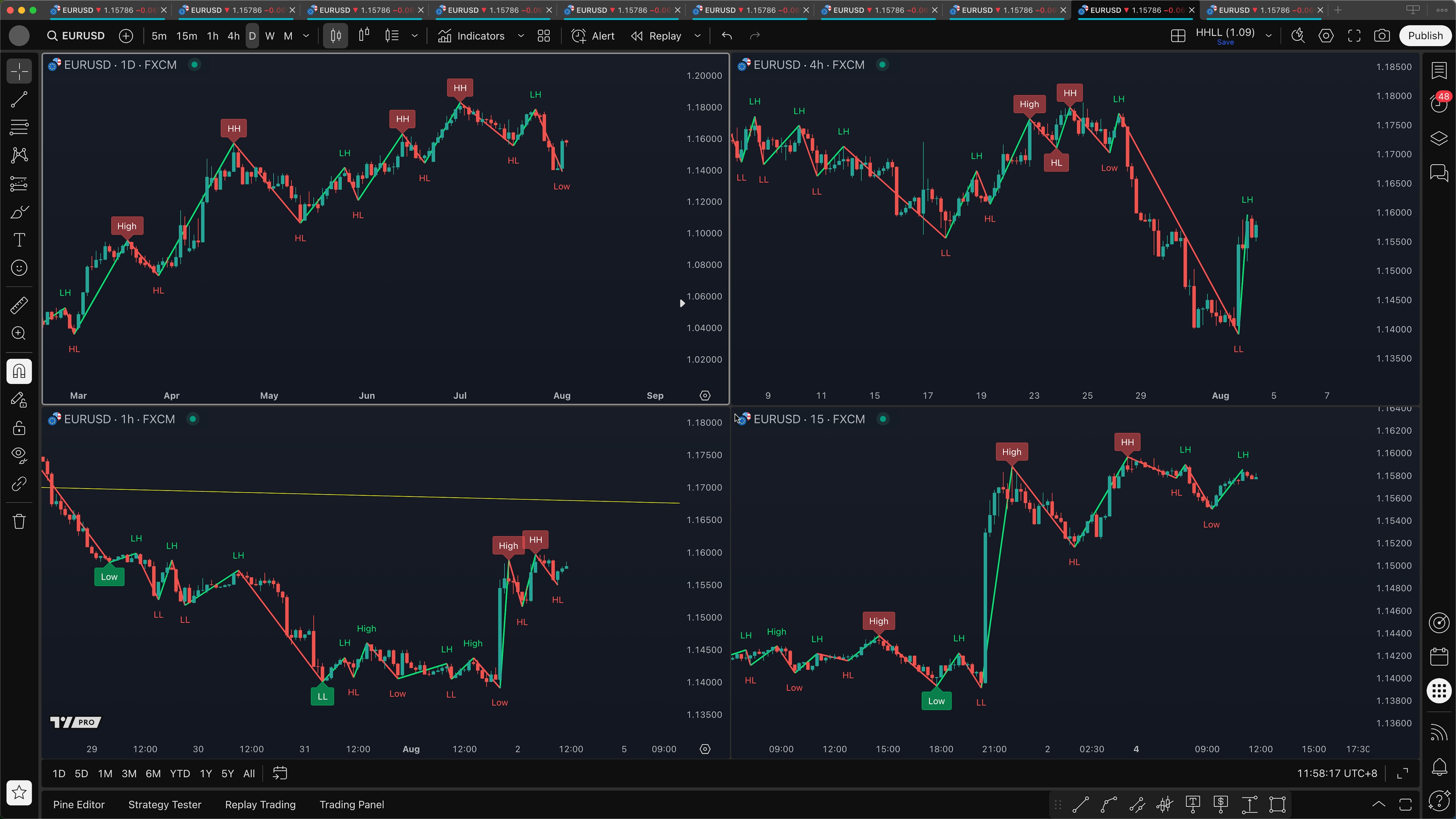The image size is (1456, 819).
Task: Open the calendar panel
Action: 1439,656
